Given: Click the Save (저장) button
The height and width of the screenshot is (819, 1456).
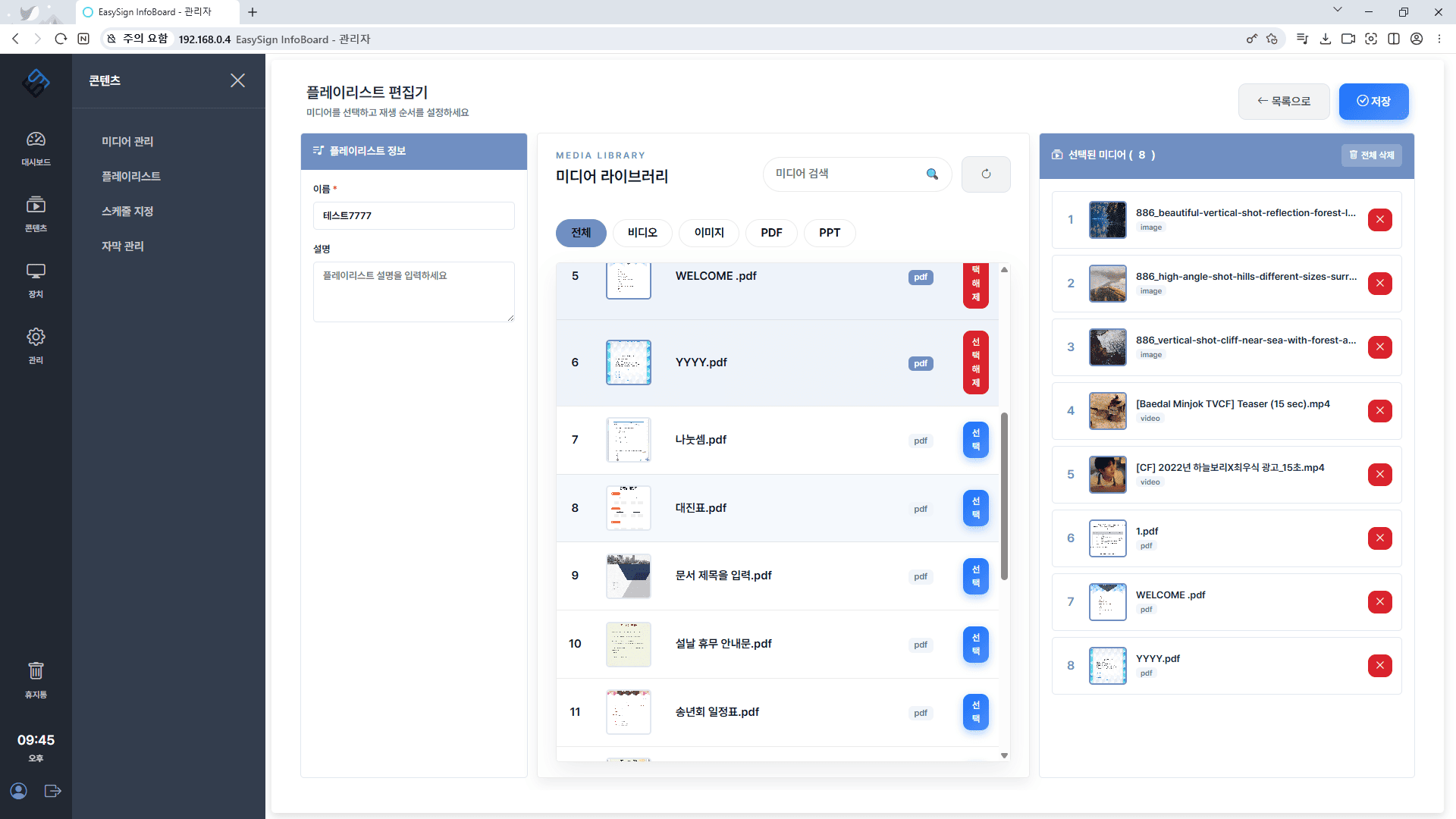Looking at the screenshot, I should 1373,101.
